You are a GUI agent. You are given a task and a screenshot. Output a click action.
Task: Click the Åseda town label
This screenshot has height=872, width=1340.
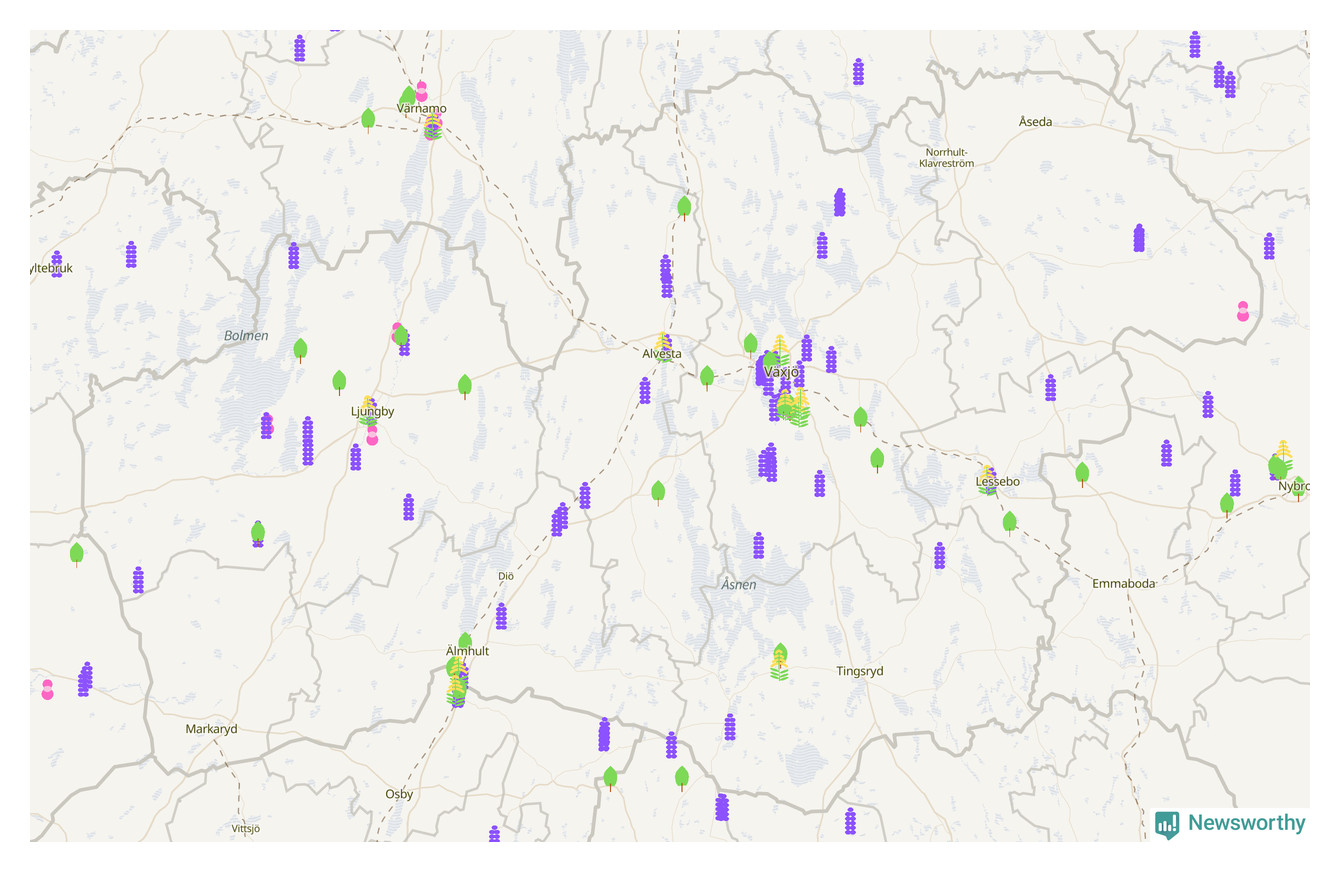[1035, 121]
